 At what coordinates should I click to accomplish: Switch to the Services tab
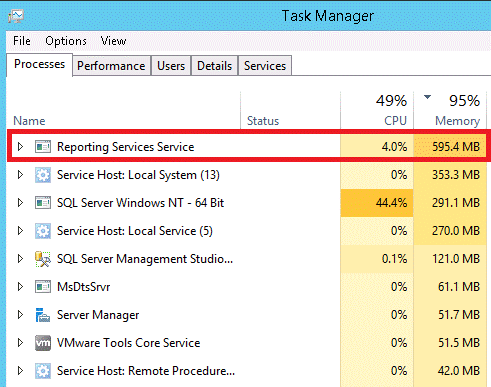coord(265,66)
